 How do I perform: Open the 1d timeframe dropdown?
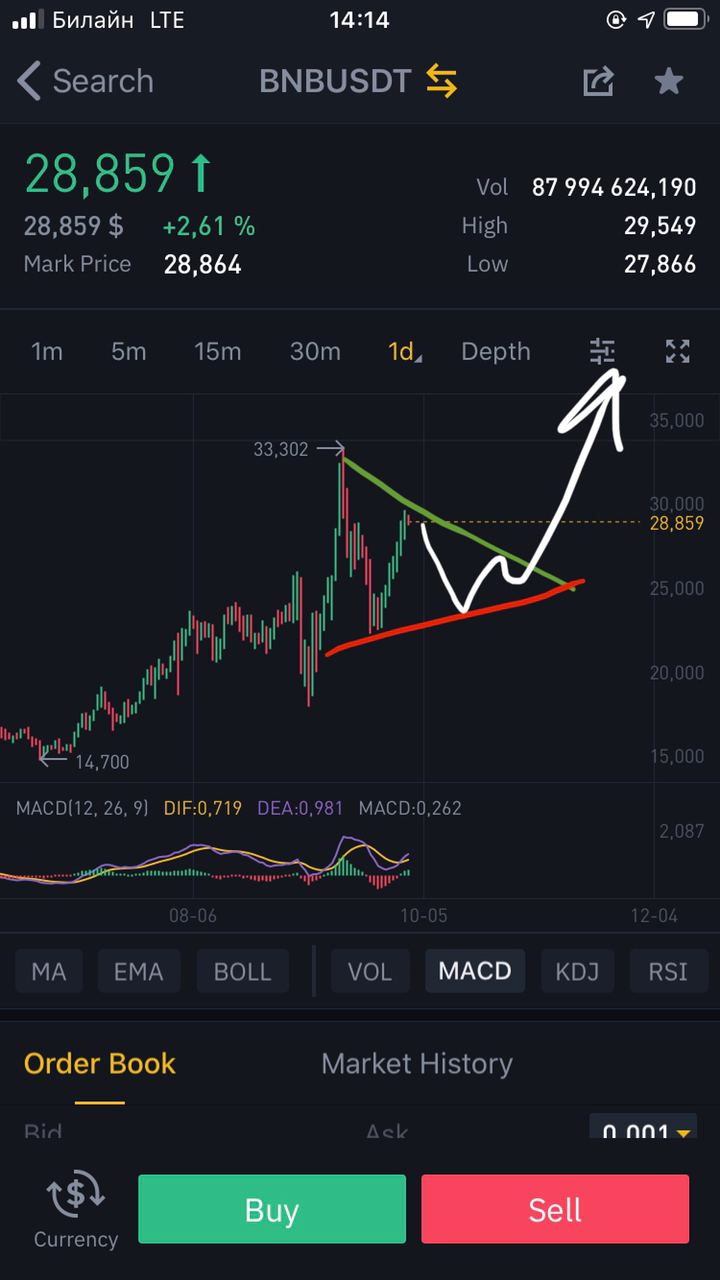(404, 351)
